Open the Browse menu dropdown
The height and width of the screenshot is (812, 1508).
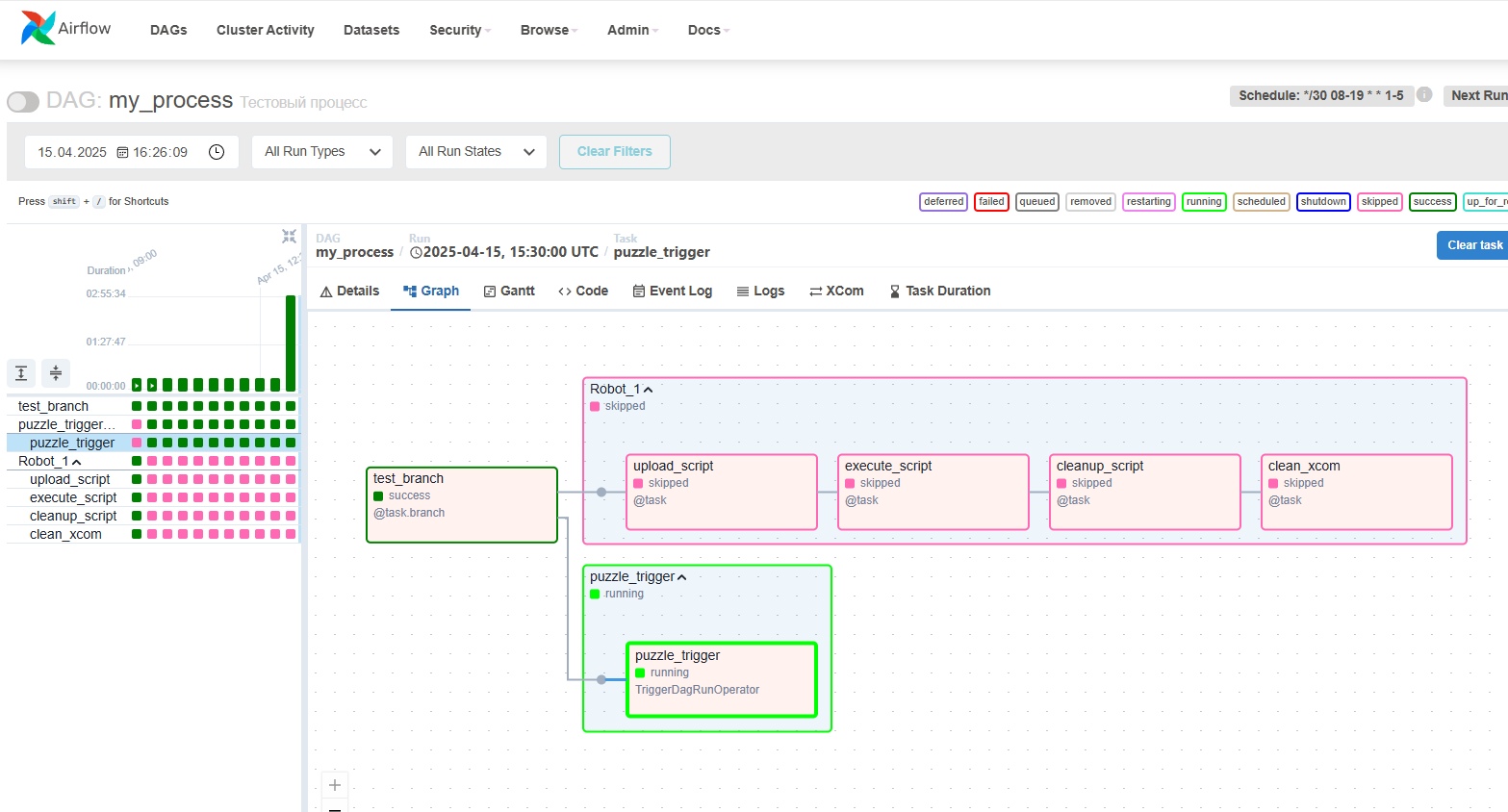click(550, 30)
